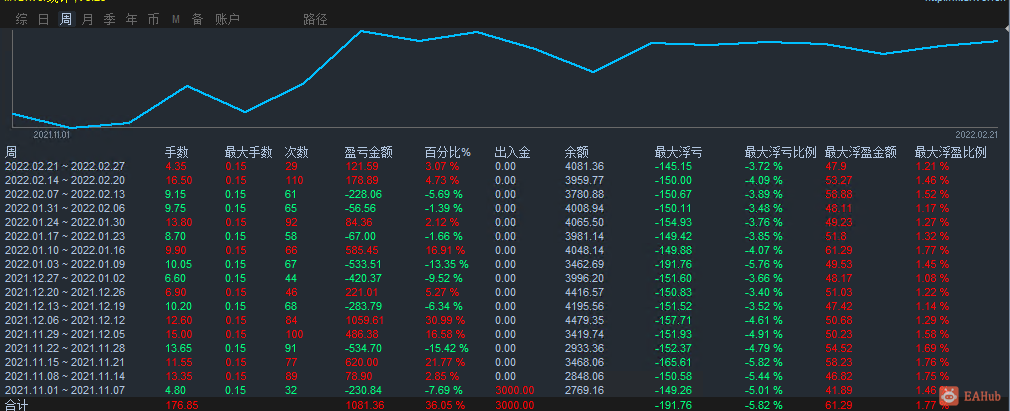The image size is (1010, 411).
Task: Click the 次数 column header
Action: tap(296, 153)
